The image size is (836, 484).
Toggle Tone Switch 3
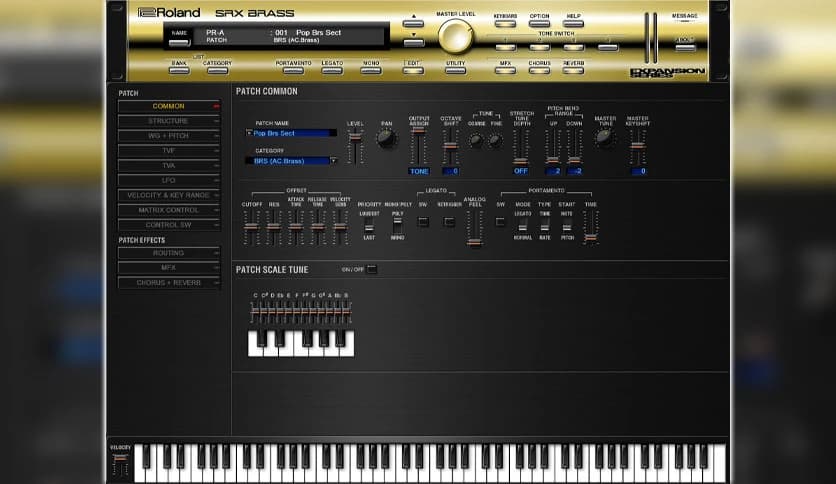coord(573,47)
